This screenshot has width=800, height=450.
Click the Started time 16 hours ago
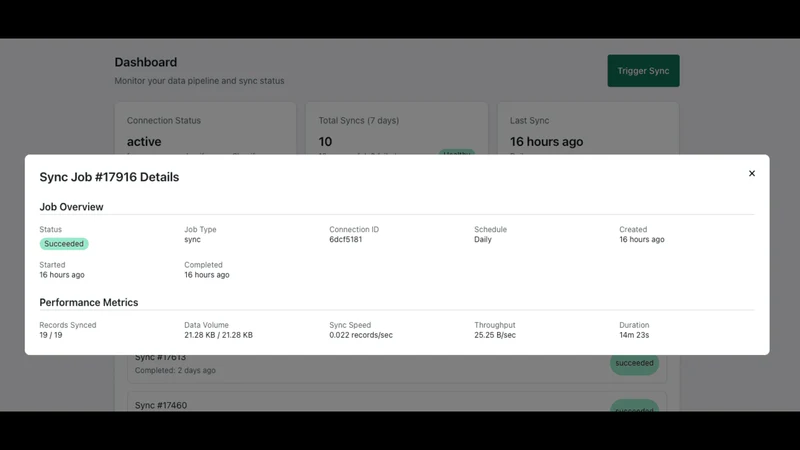[62, 274]
